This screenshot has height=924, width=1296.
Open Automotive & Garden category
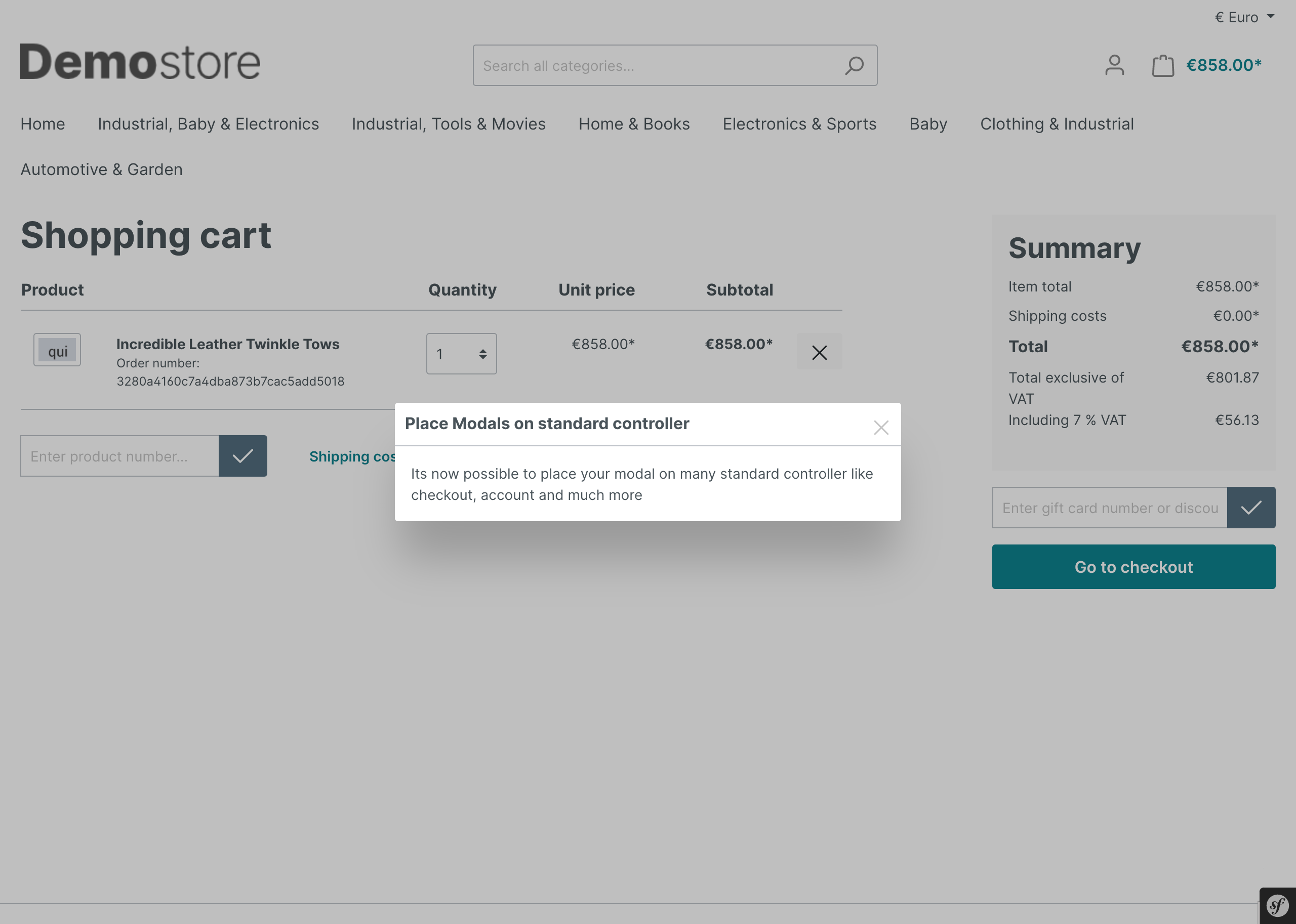(101, 170)
